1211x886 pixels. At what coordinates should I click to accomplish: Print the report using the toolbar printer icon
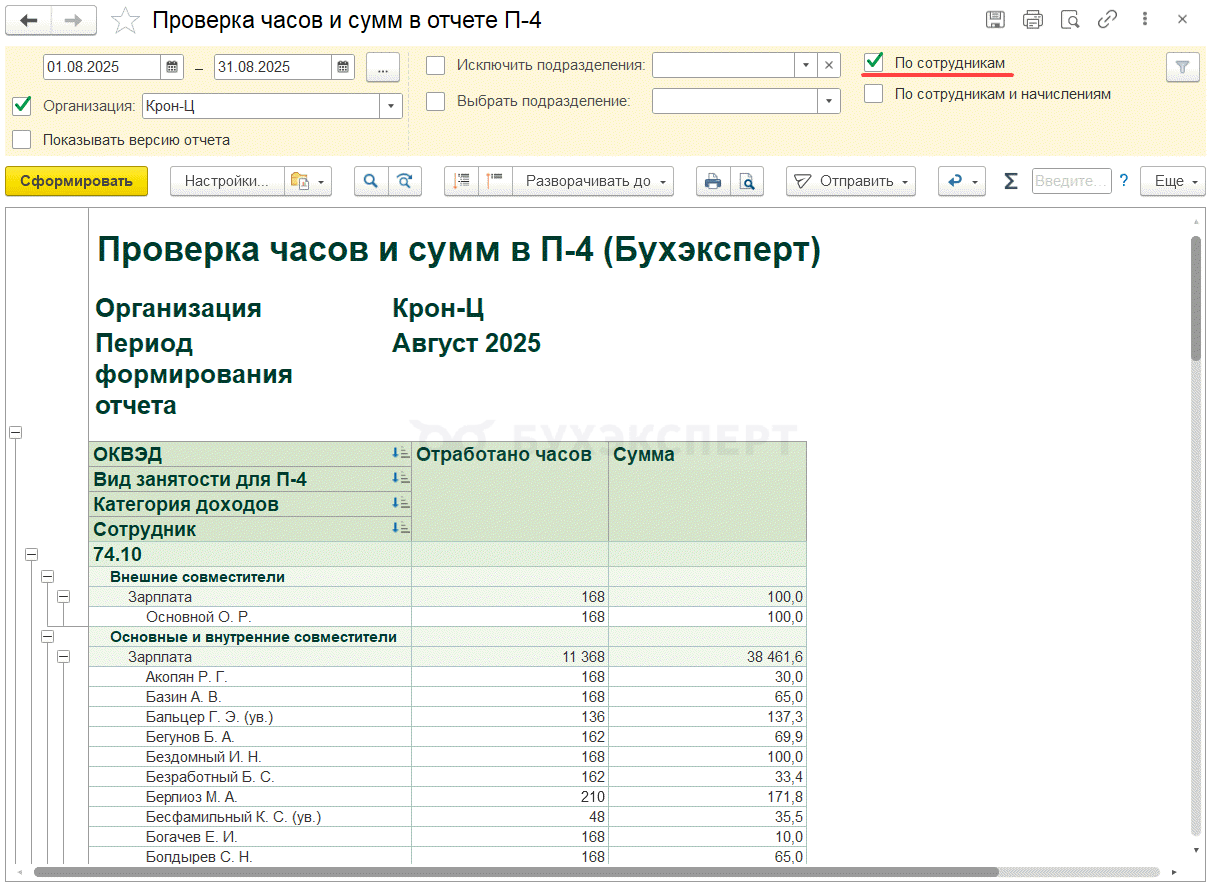coord(713,181)
